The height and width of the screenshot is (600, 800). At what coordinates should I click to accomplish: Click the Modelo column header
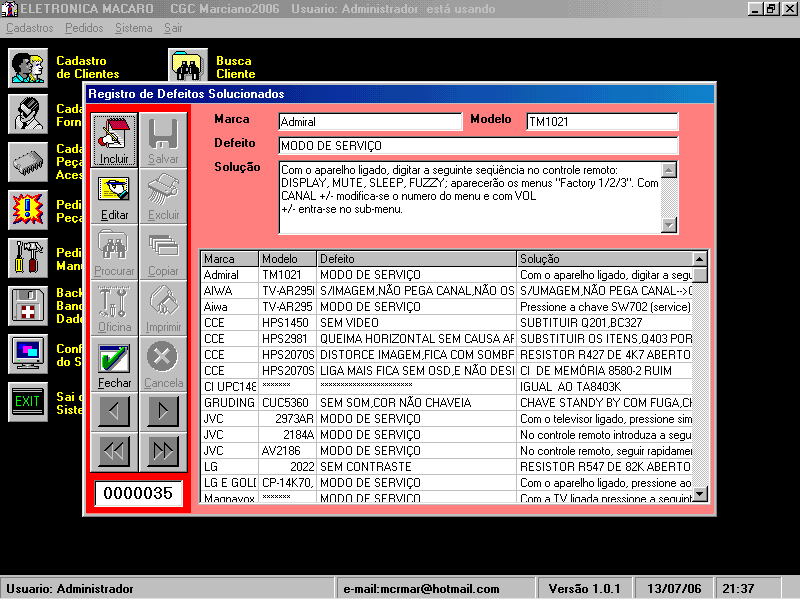(288, 259)
